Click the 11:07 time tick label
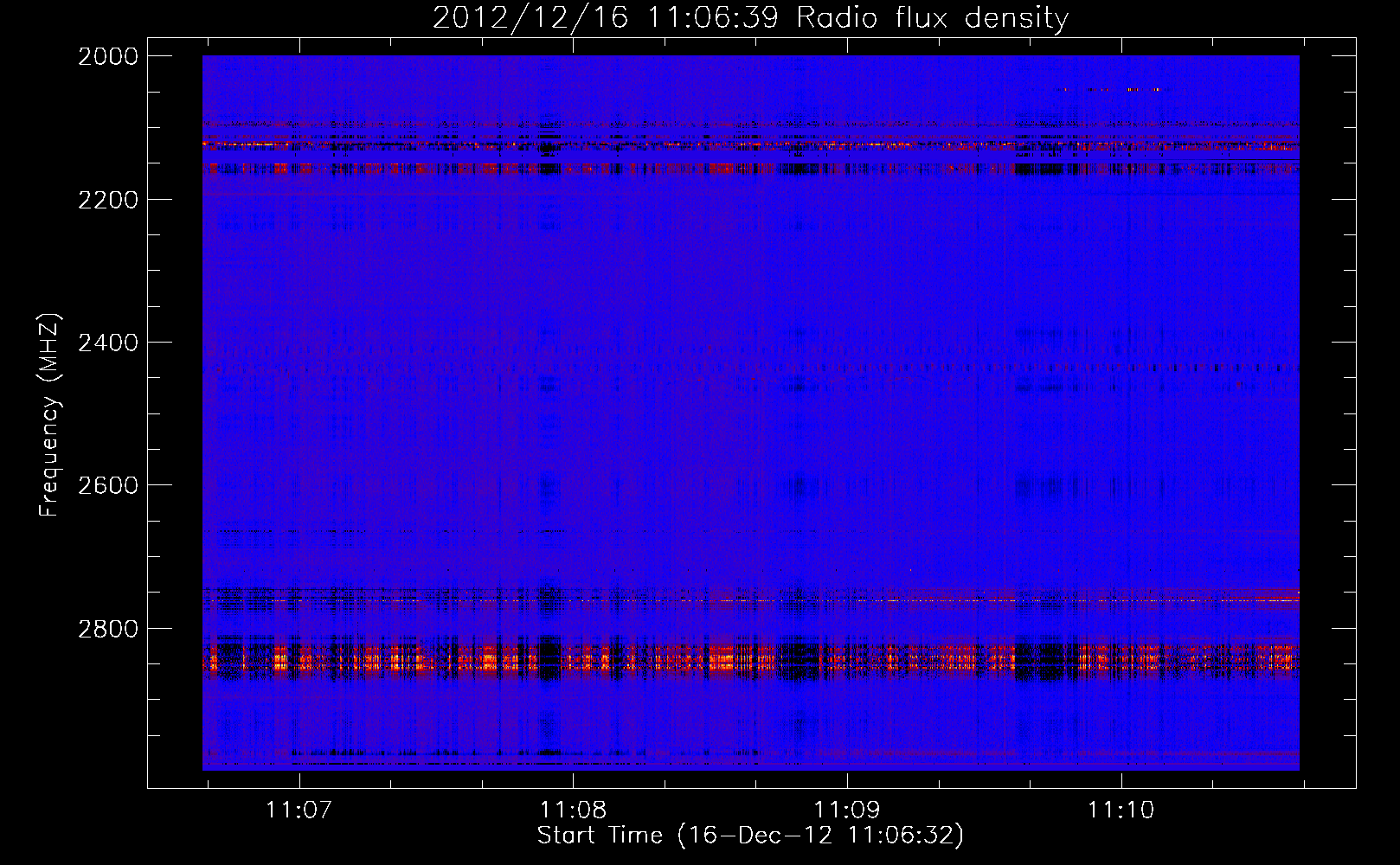The height and width of the screenshot is (865, 1400). pyautogui.click(x=299, y=810)
